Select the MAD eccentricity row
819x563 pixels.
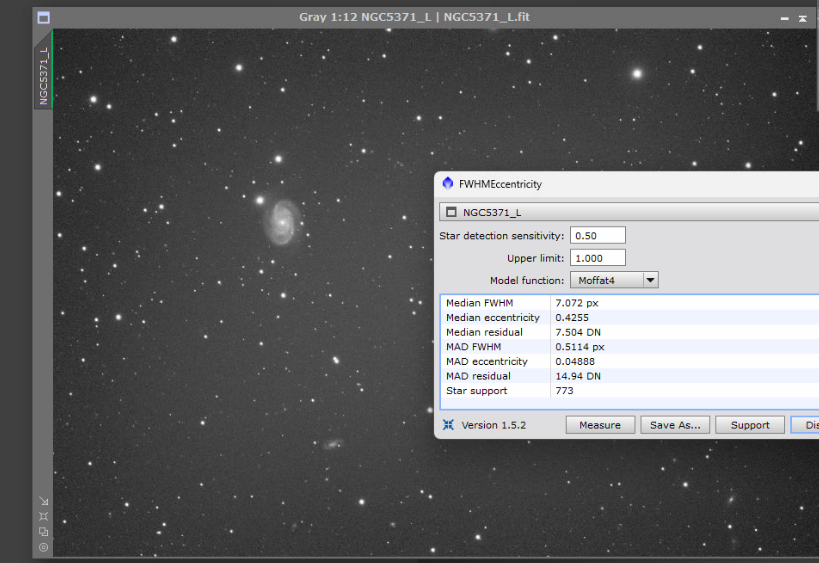coord(630,361)
